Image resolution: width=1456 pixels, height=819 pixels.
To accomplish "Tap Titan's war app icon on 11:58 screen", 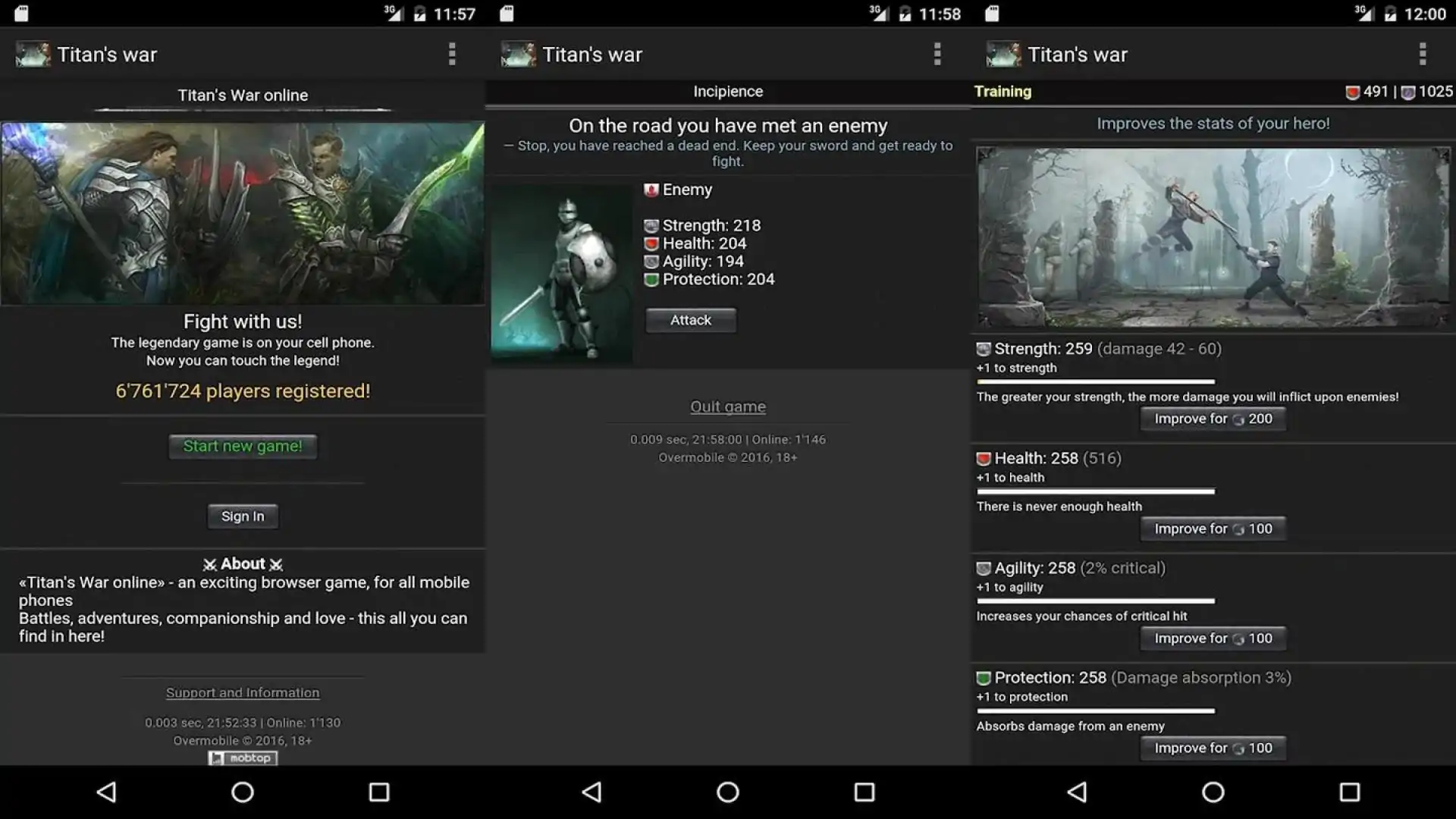I will click(x=518, y=54).
